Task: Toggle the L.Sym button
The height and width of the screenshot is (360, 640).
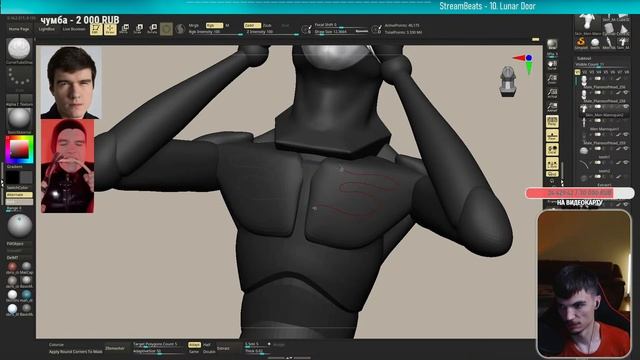Action: pyautogui.click(x=552, y=164)
